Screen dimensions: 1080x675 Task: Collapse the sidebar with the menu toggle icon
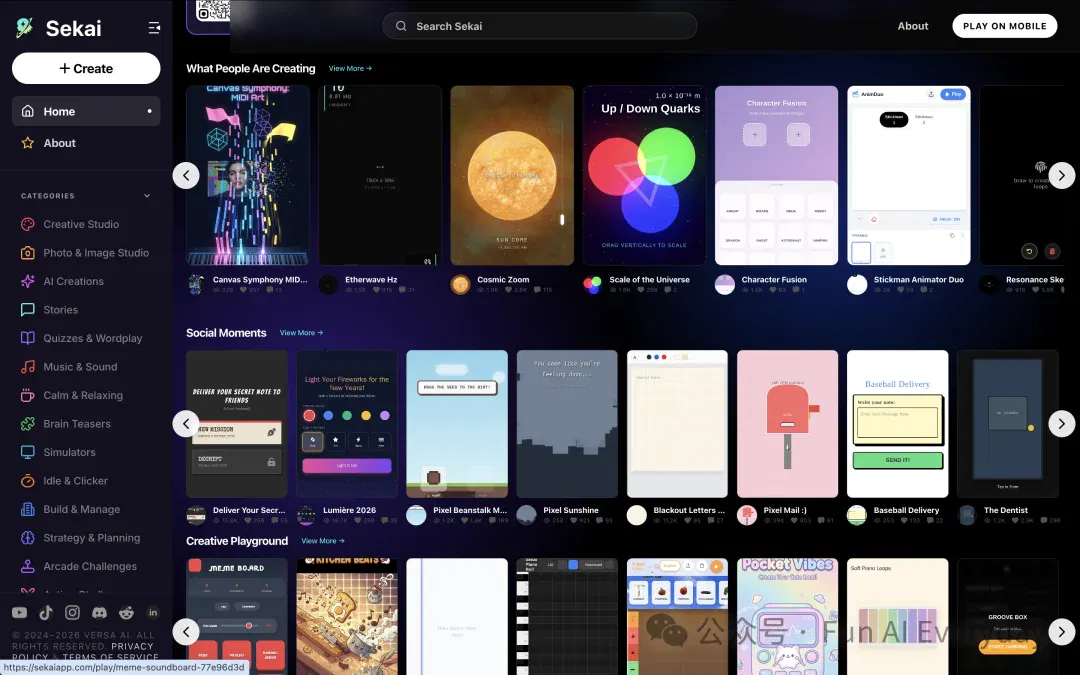(154, 28)
